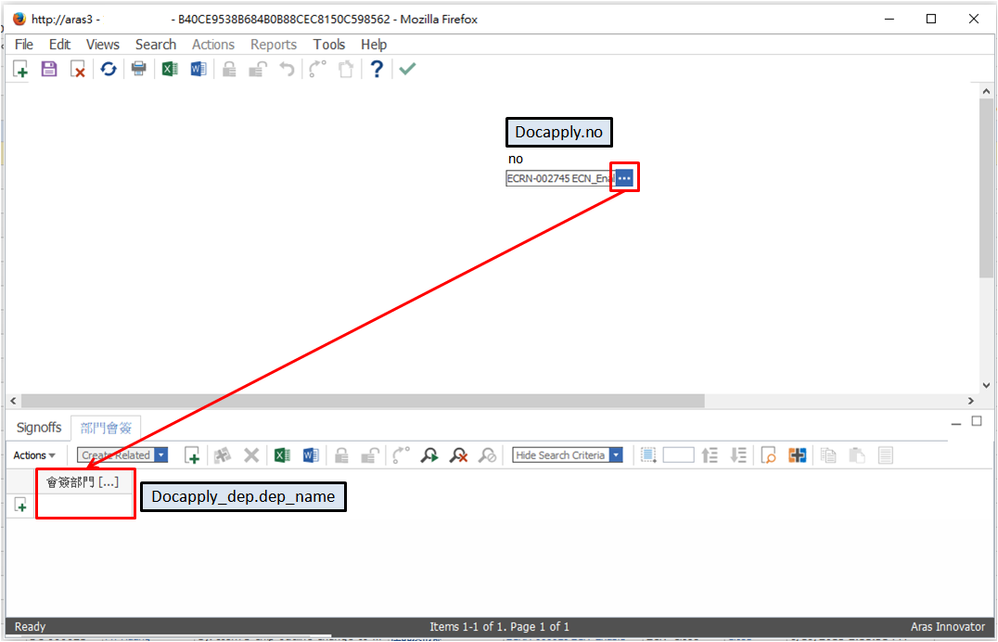Click the add row icon in the grid
Viewport: 998px width, 642px height.
(x=20, y=506)
